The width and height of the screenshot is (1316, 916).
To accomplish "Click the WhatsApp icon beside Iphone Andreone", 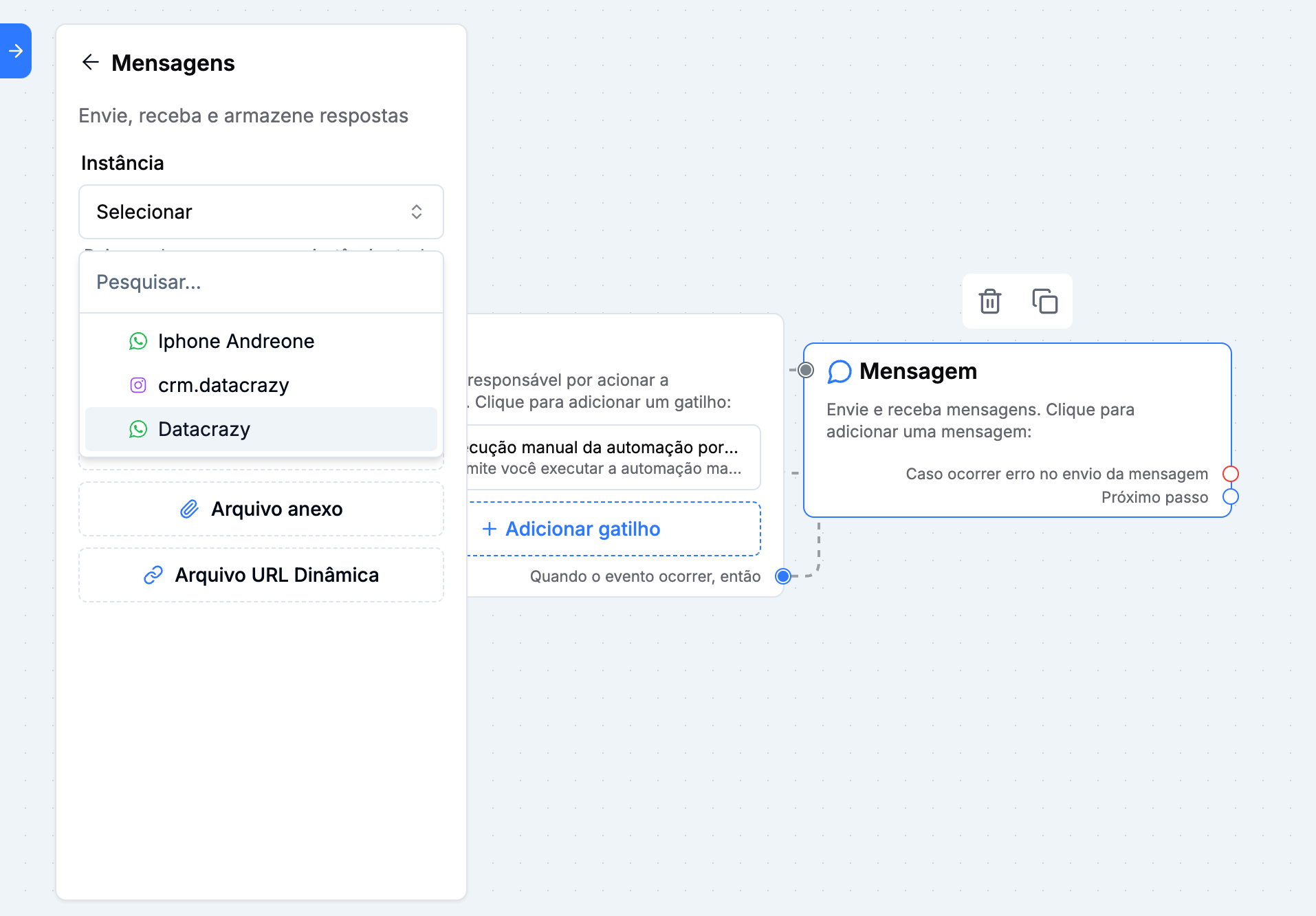I will click(x=138, y=341).
